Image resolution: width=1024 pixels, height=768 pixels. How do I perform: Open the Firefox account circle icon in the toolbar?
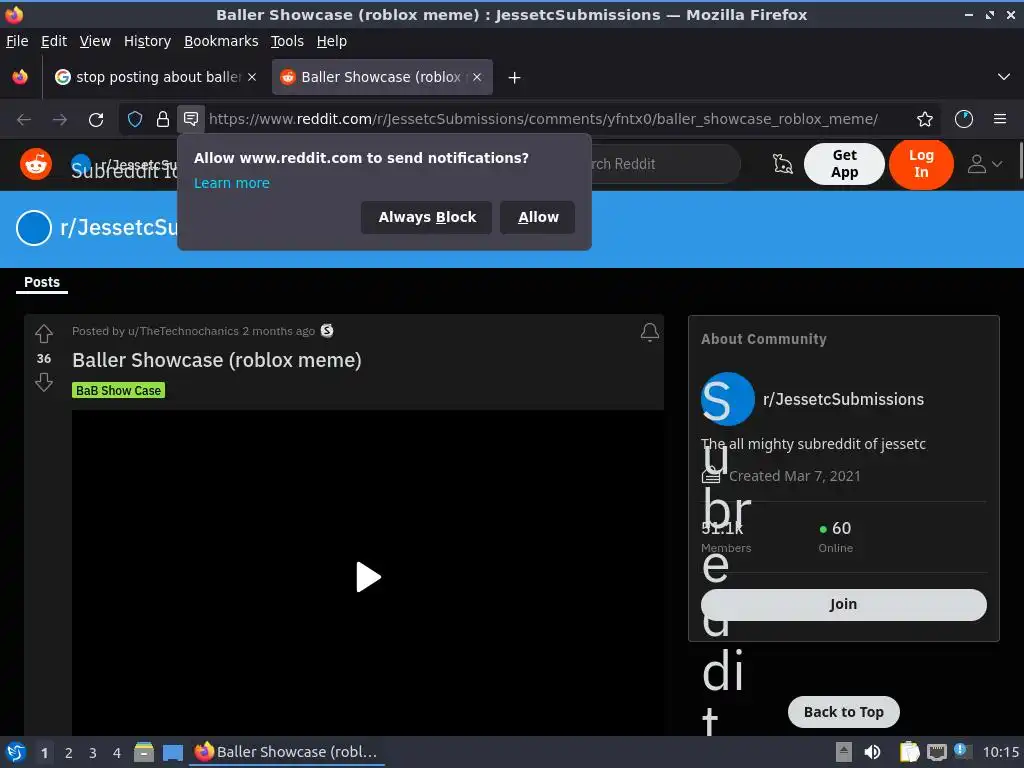[964, 119]
